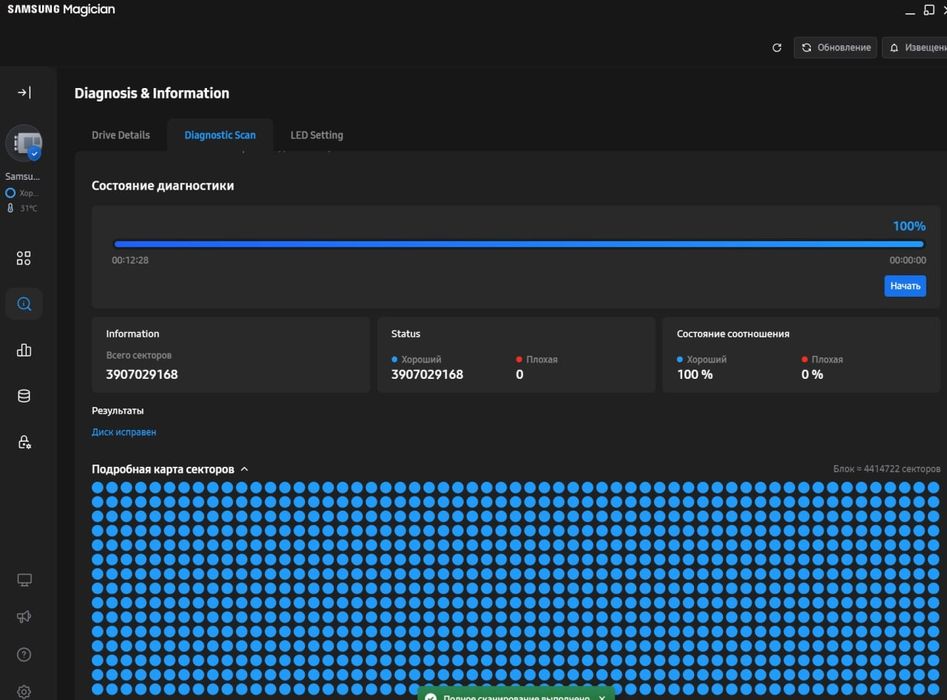Screen dimensions: 947x700
Task: Expand the sidebar with the arrow icon
Action: [x=24, y=92]
